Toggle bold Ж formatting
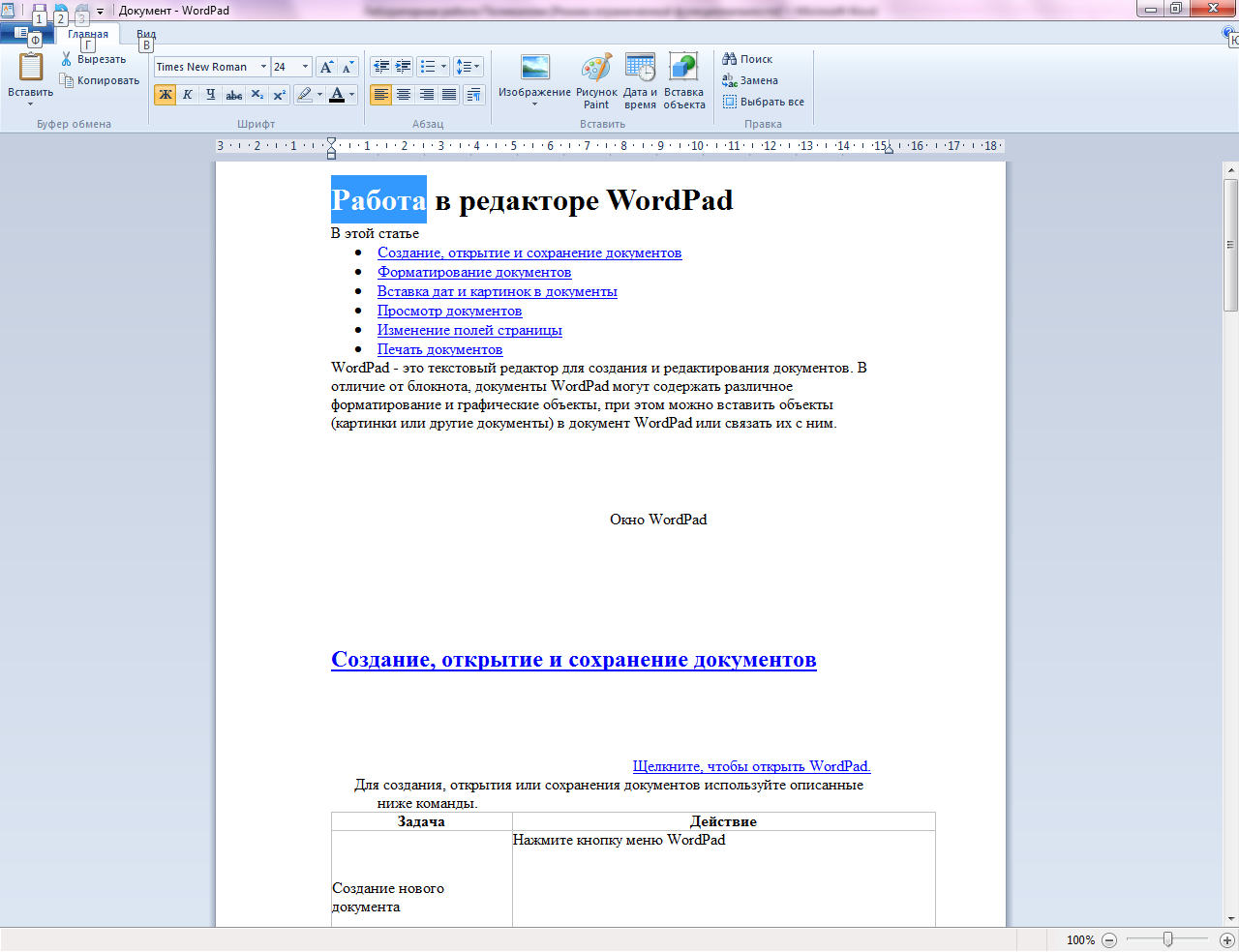The width and height of the screenshot is (1239, 952). click(x=166, y=95)
